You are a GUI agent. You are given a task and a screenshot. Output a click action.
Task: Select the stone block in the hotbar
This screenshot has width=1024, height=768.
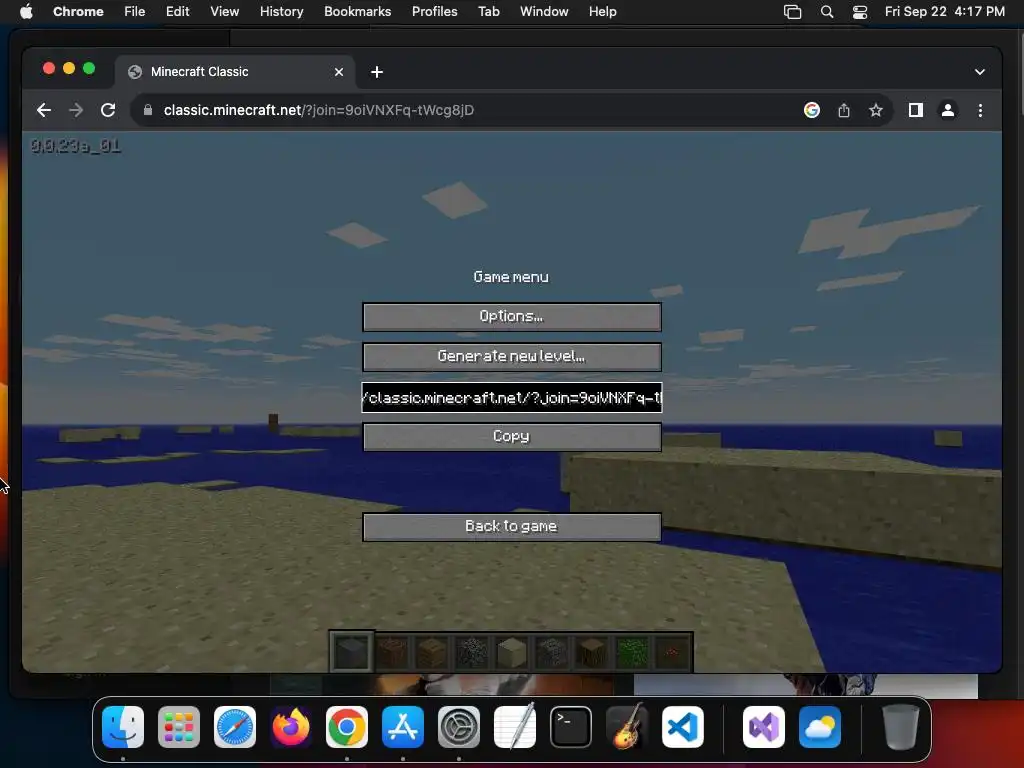pos(352,652)
